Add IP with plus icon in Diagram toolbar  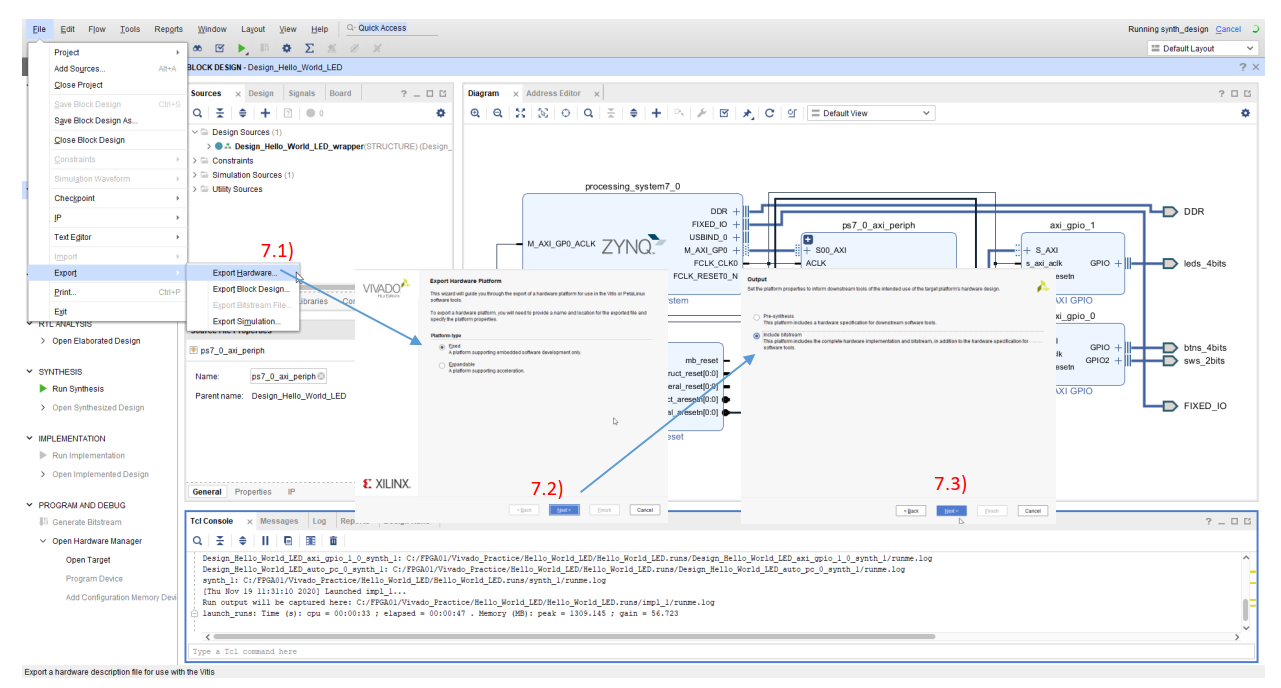click(656, 113)
